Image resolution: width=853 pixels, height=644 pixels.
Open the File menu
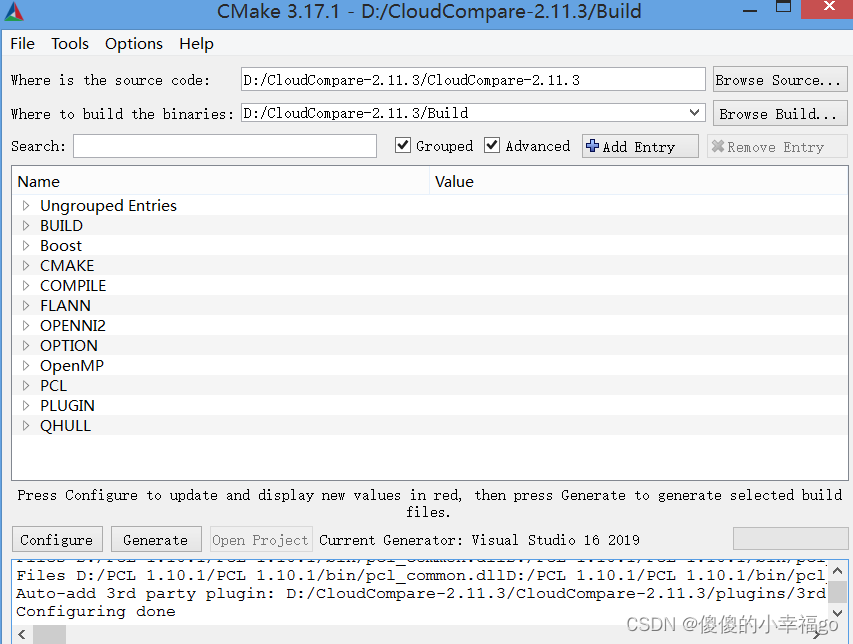pos(22,44)
